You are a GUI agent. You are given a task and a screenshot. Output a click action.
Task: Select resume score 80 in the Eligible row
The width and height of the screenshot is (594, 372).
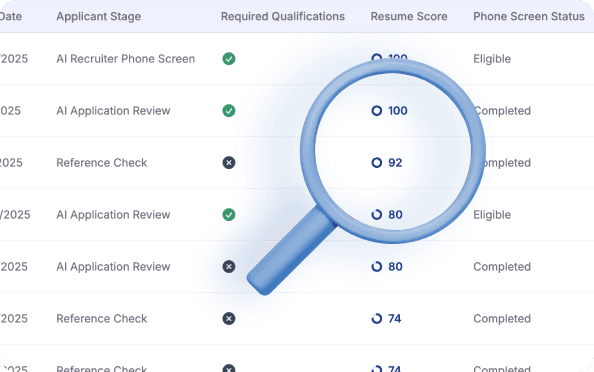395,214
